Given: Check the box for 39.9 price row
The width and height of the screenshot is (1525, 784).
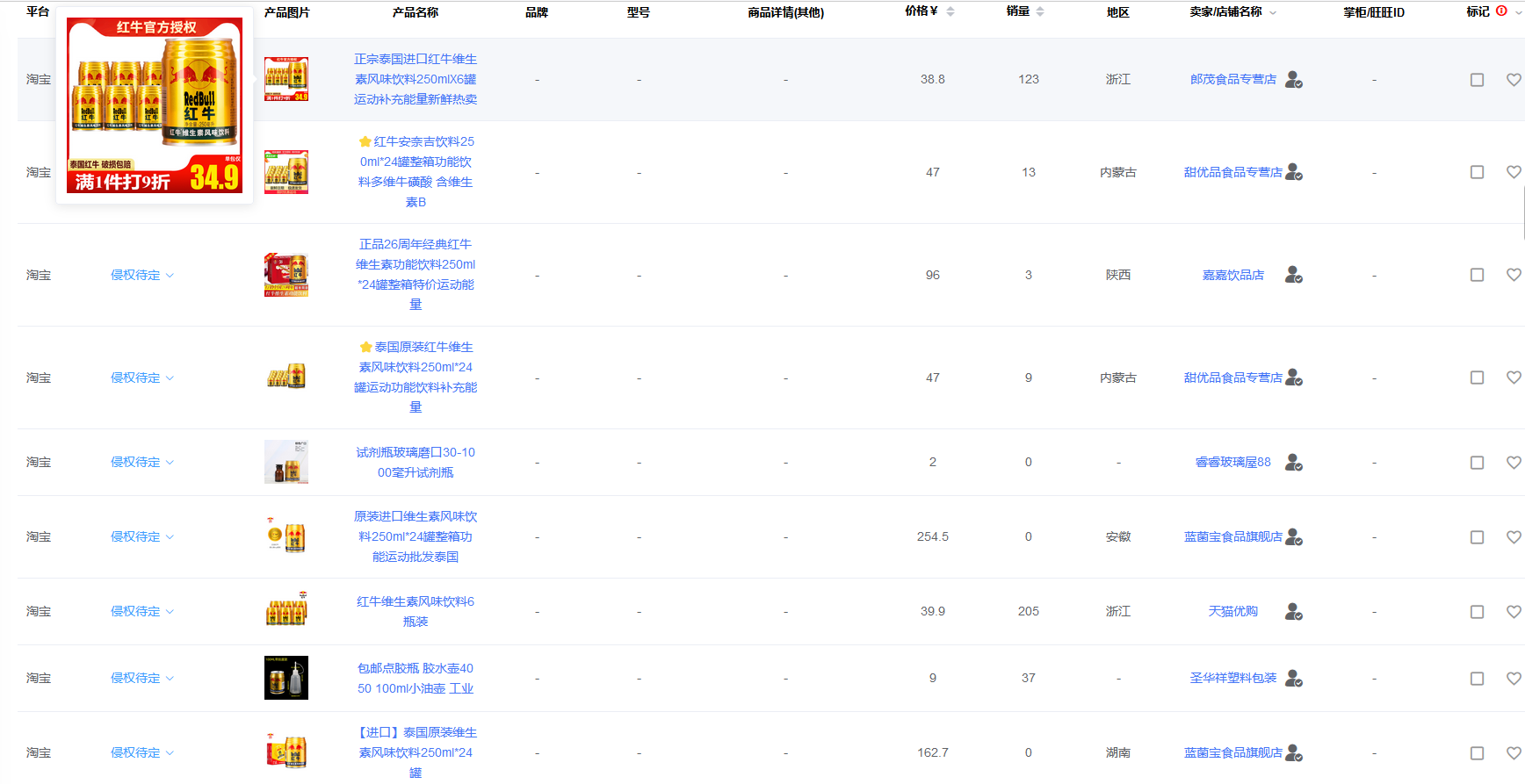Looking at the screenshot, I should tap(1478, 612).
